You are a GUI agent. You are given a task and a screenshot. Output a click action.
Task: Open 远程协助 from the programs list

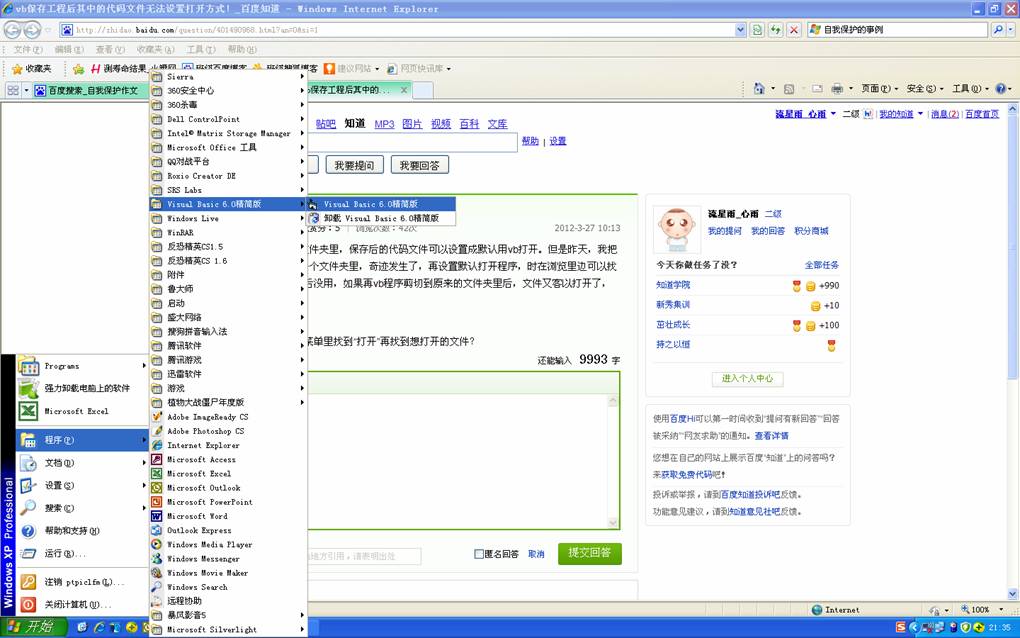228,601
